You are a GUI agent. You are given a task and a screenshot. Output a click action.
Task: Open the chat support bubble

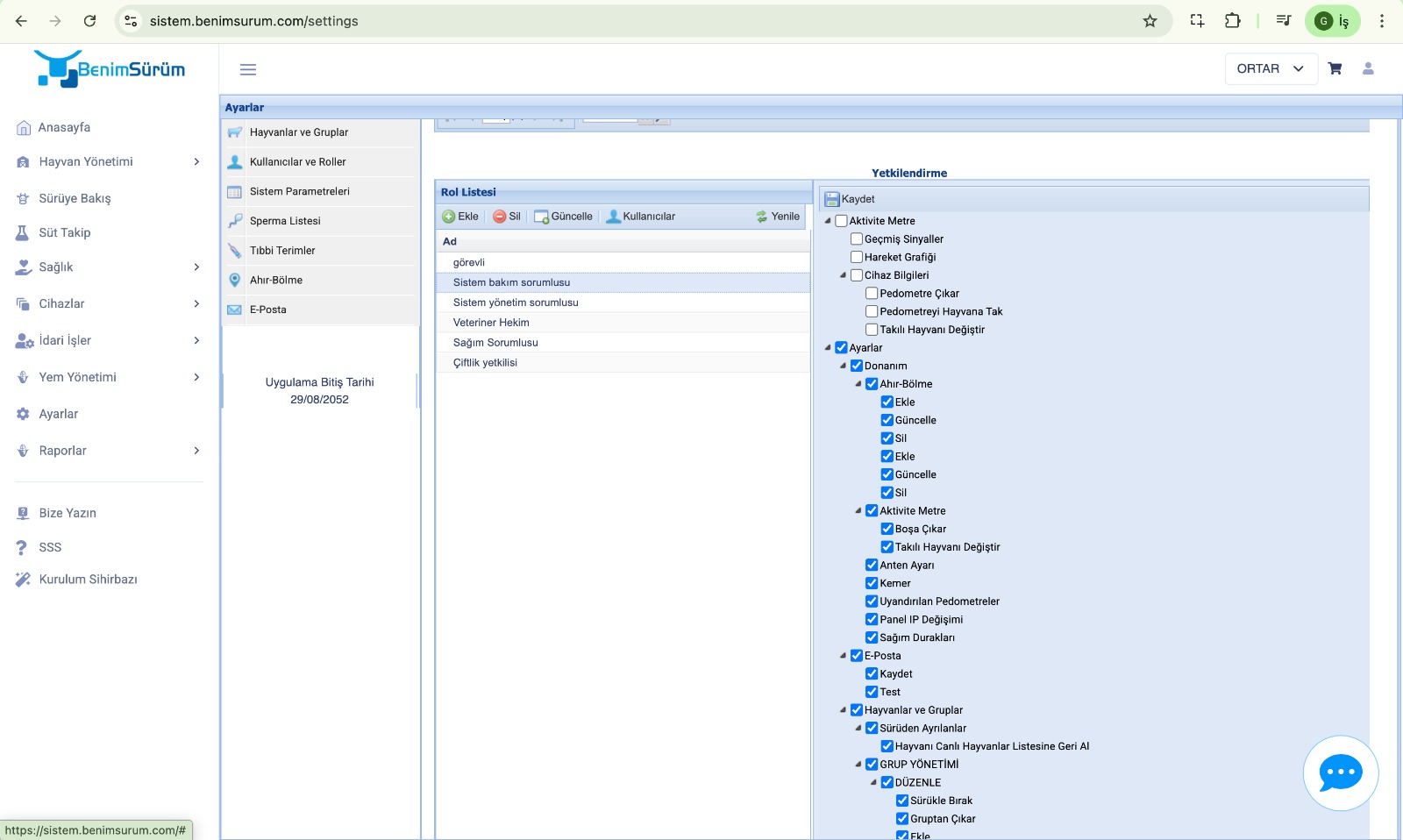coord(1340,772)
